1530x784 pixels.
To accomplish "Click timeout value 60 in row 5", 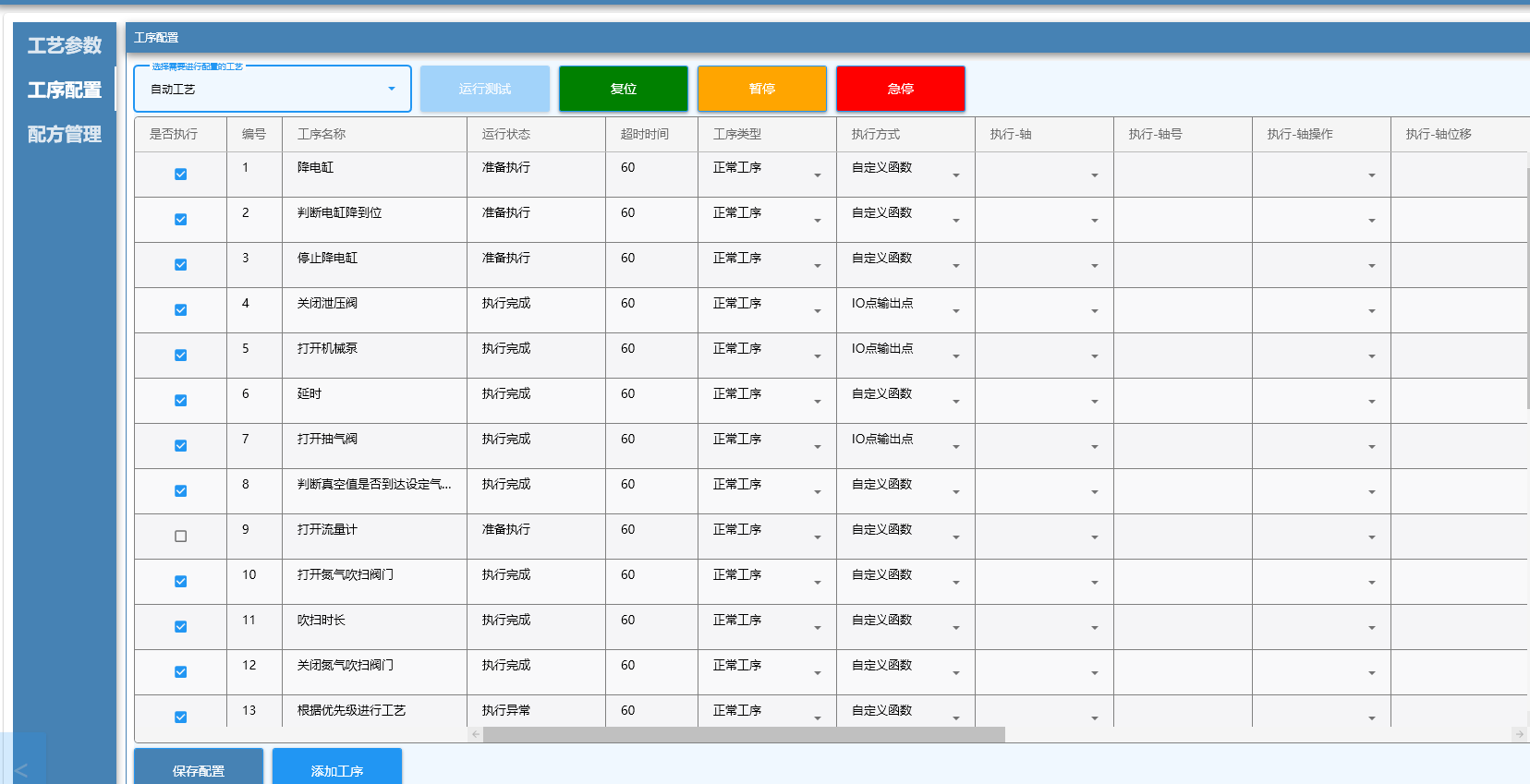I will pos(628,348).
